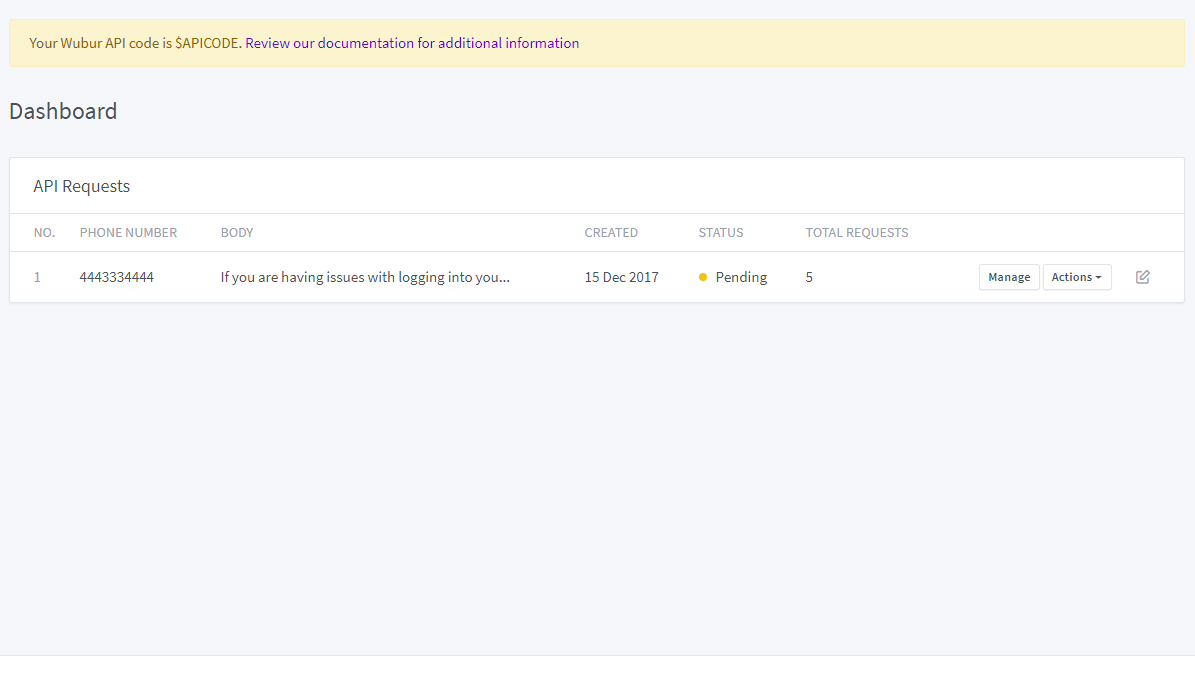This screenshot has width=1195, height=693.
Task: Click the NO. column header
Action: [44, 233]
